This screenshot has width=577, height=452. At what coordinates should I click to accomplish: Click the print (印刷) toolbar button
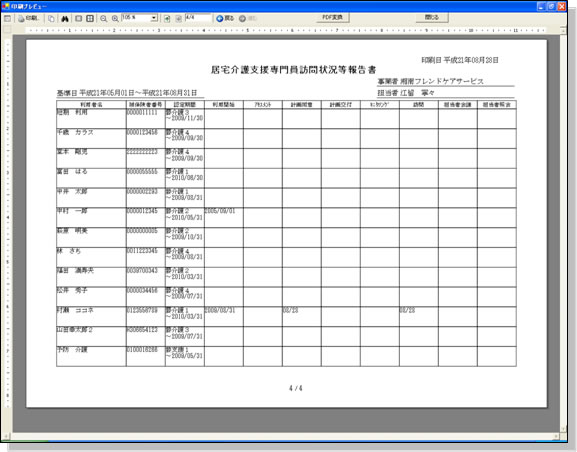click(29, 18)
